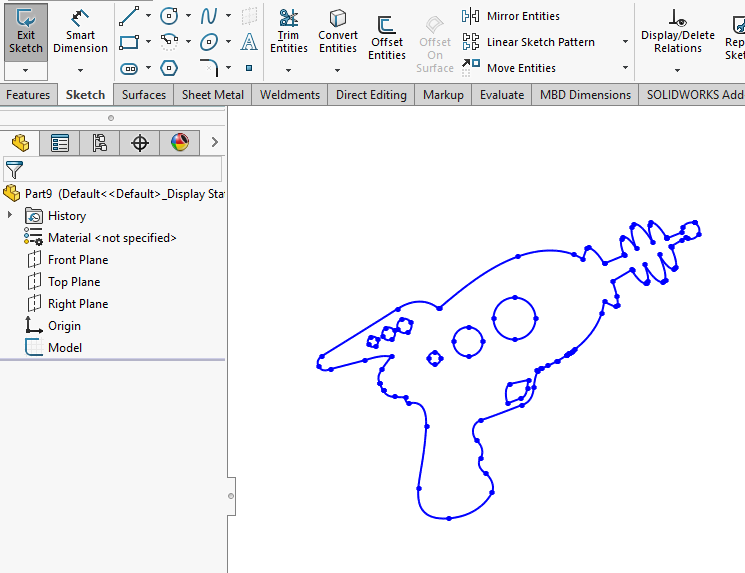
Task: Select the Spline sketch tool
Action: tap(209, 16)
